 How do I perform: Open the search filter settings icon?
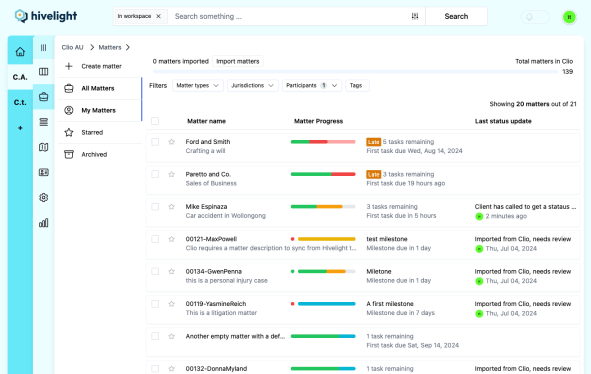pos(415,16)
